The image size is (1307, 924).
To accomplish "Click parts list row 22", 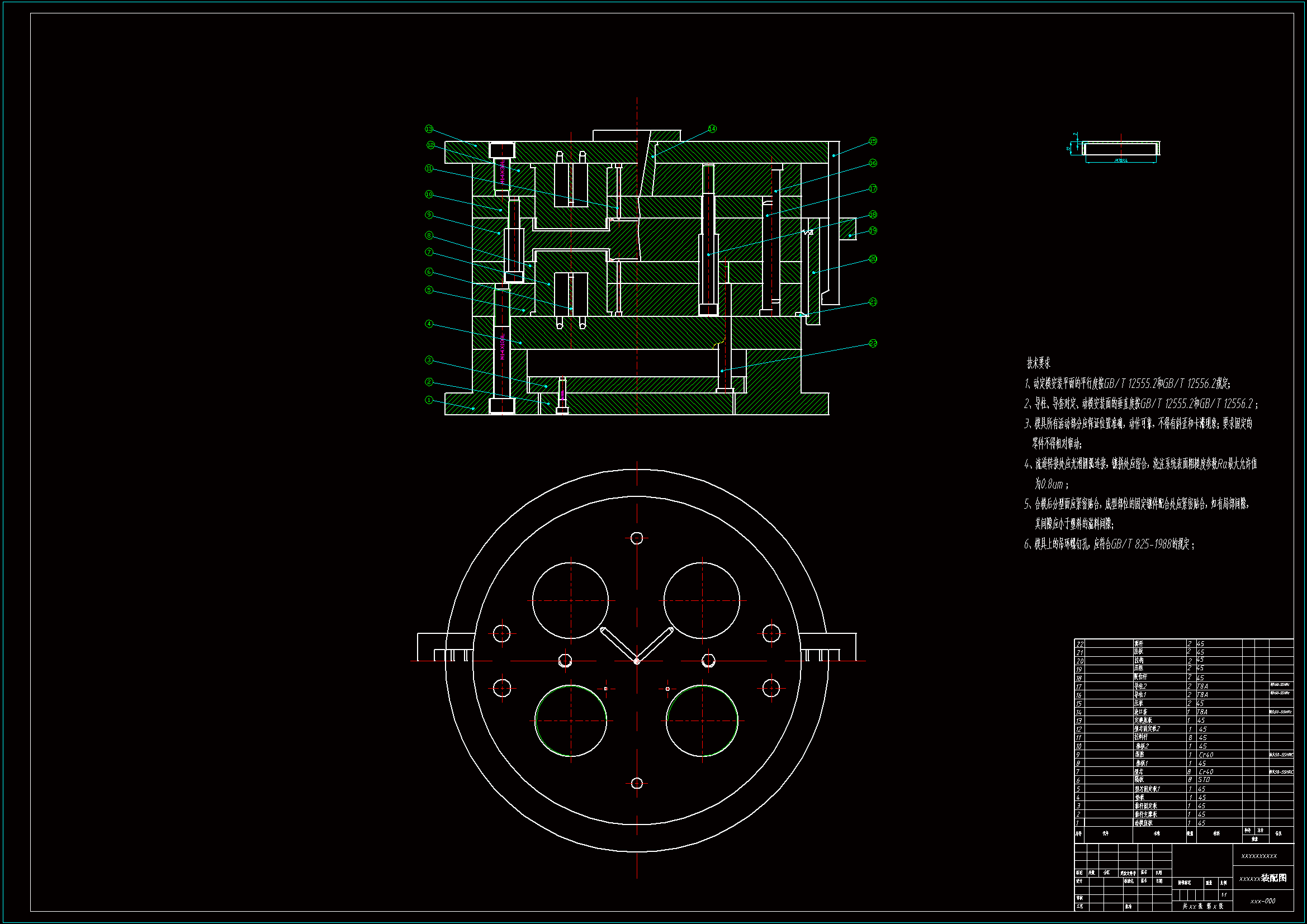I will pyautogui.click(x=1139, y=643).
